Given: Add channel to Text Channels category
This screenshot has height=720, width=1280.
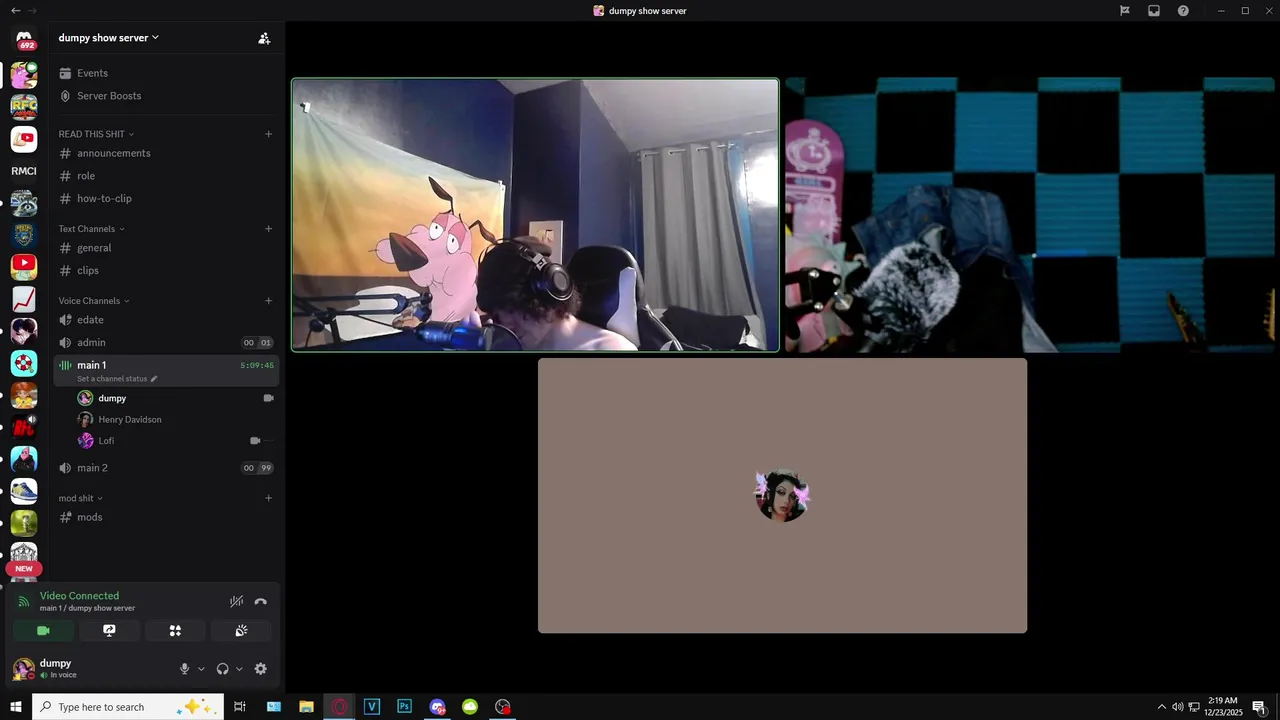Looking at the screenshot, I should click(268, 229).
